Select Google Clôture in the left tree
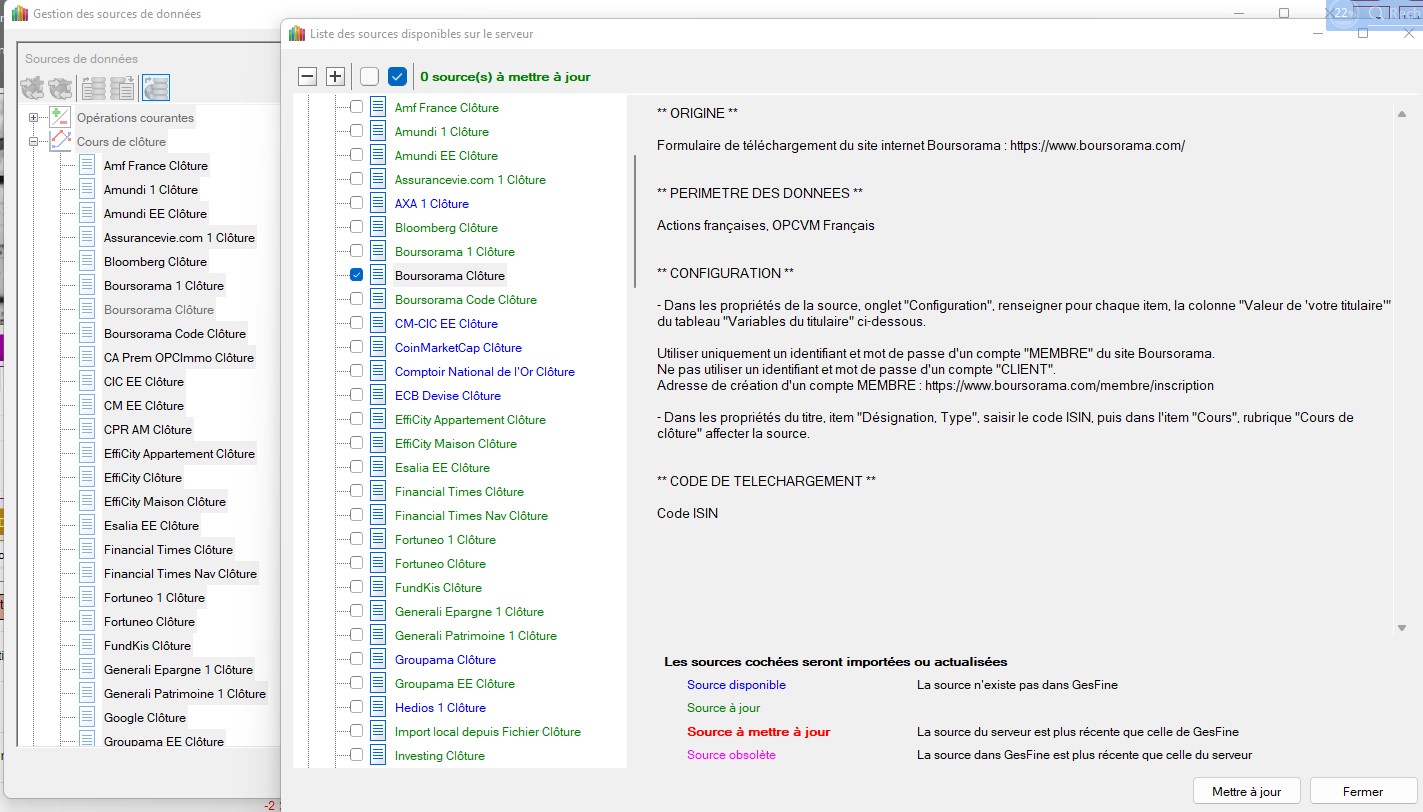This screenshot has width=1423, height=812. 145,718
